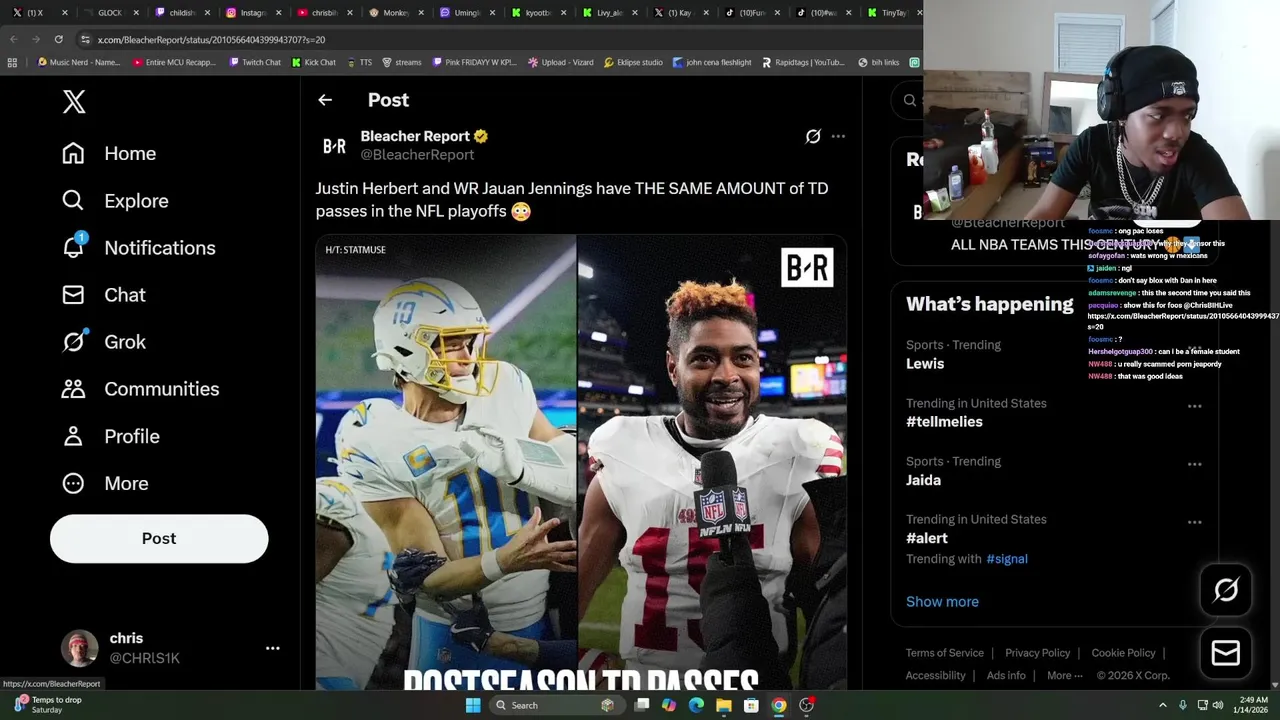
Task: Open the Profile page
Action: (110, 436)
